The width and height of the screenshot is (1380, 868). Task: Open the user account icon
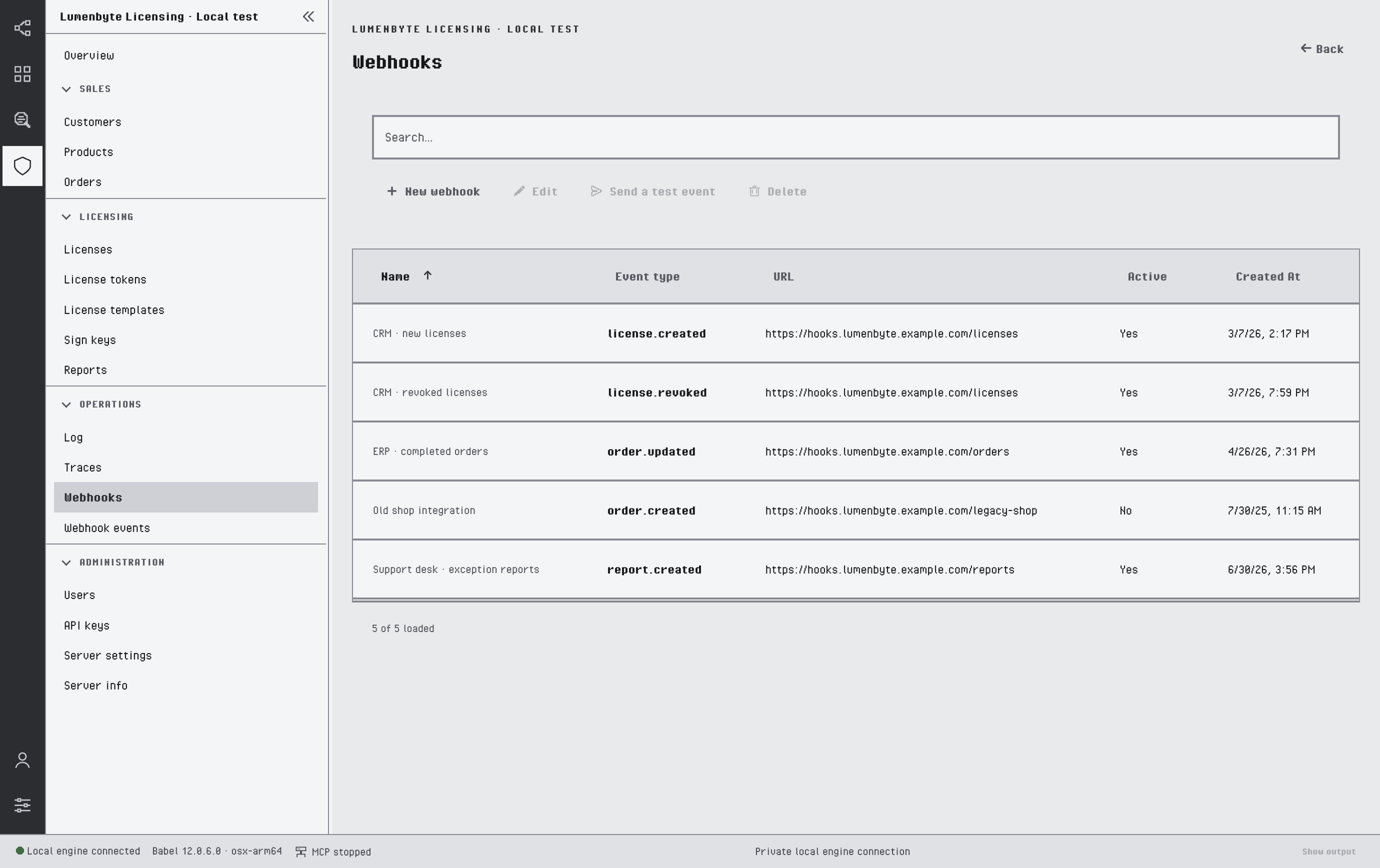pos(22,760)
